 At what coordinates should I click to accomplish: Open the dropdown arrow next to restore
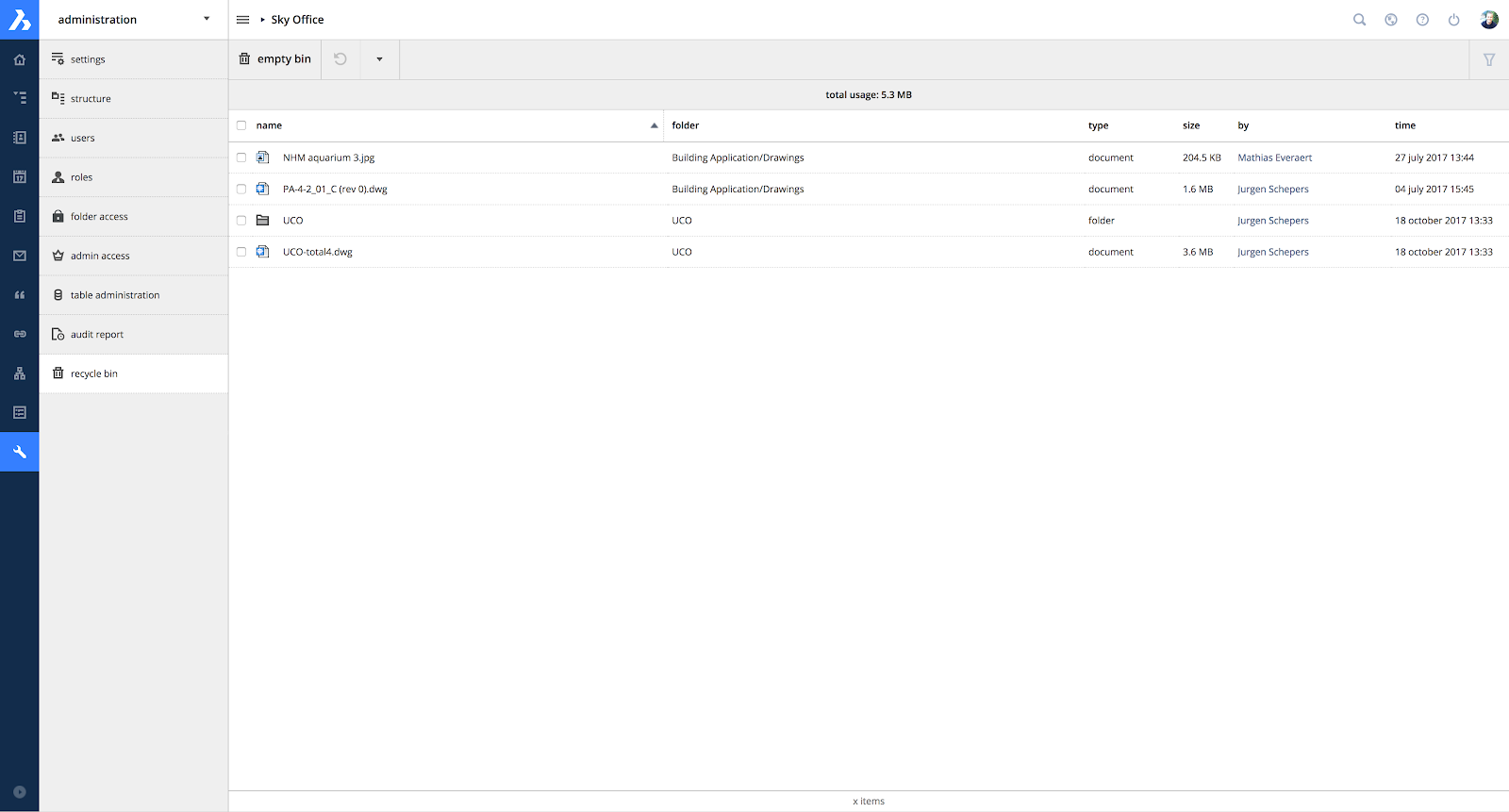380,59
